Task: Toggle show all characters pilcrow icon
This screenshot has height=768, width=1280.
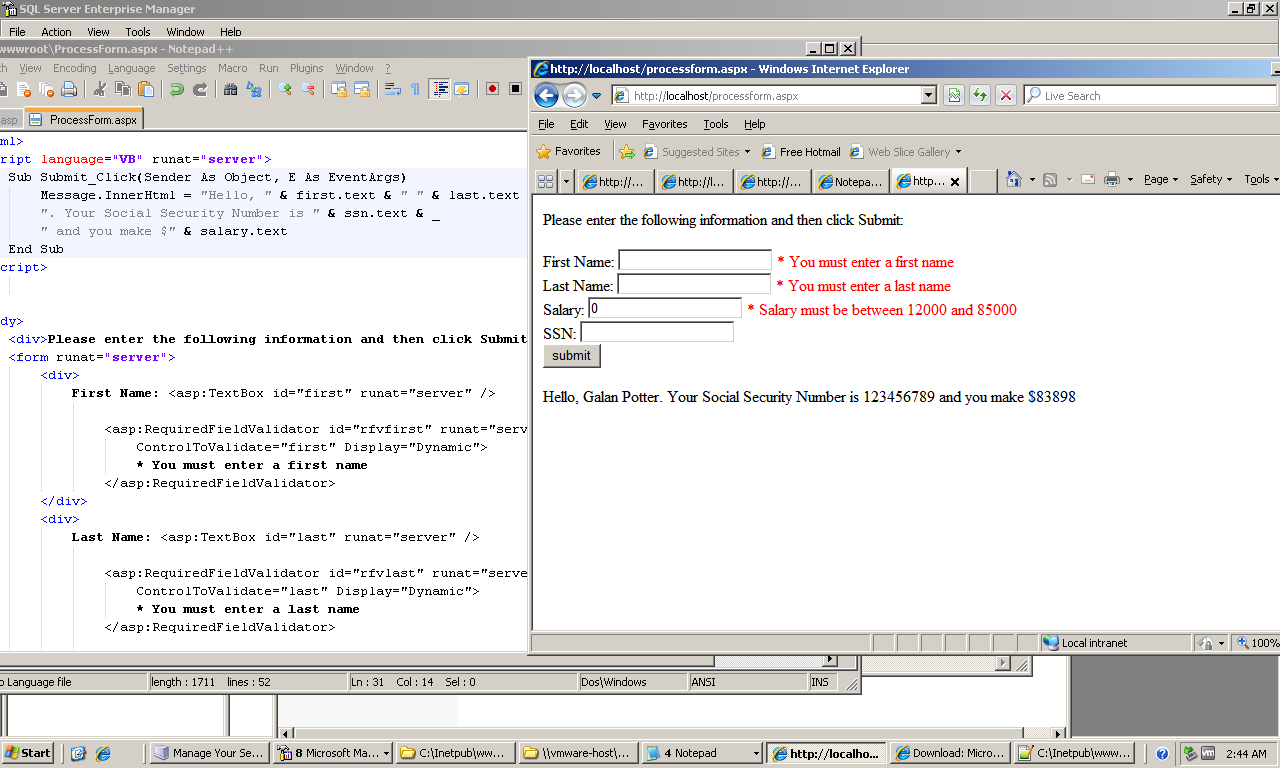Action: point(416,89)
